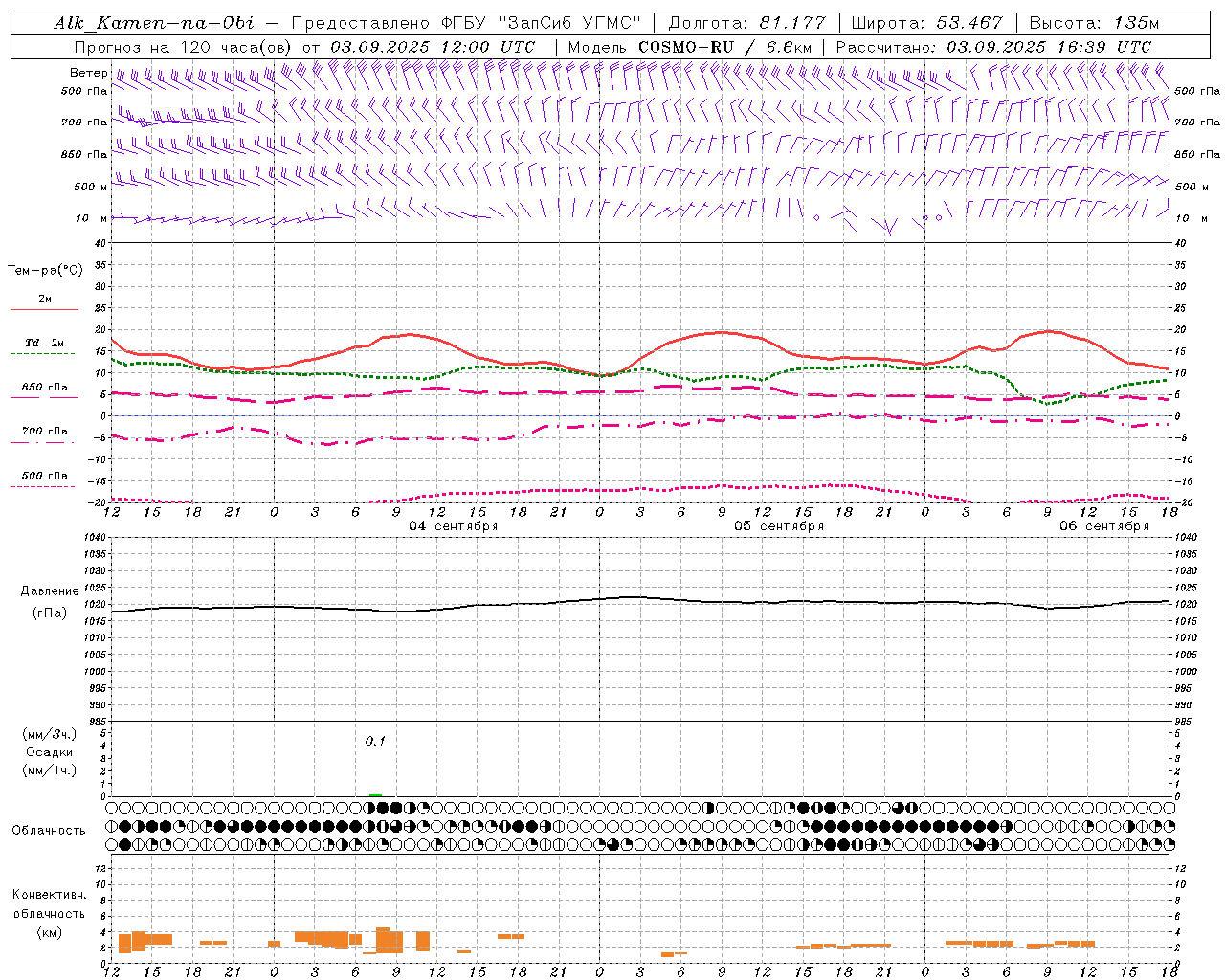
Task: Click the 0.1 precipitation amount value
Action: [x=375, y=741]
